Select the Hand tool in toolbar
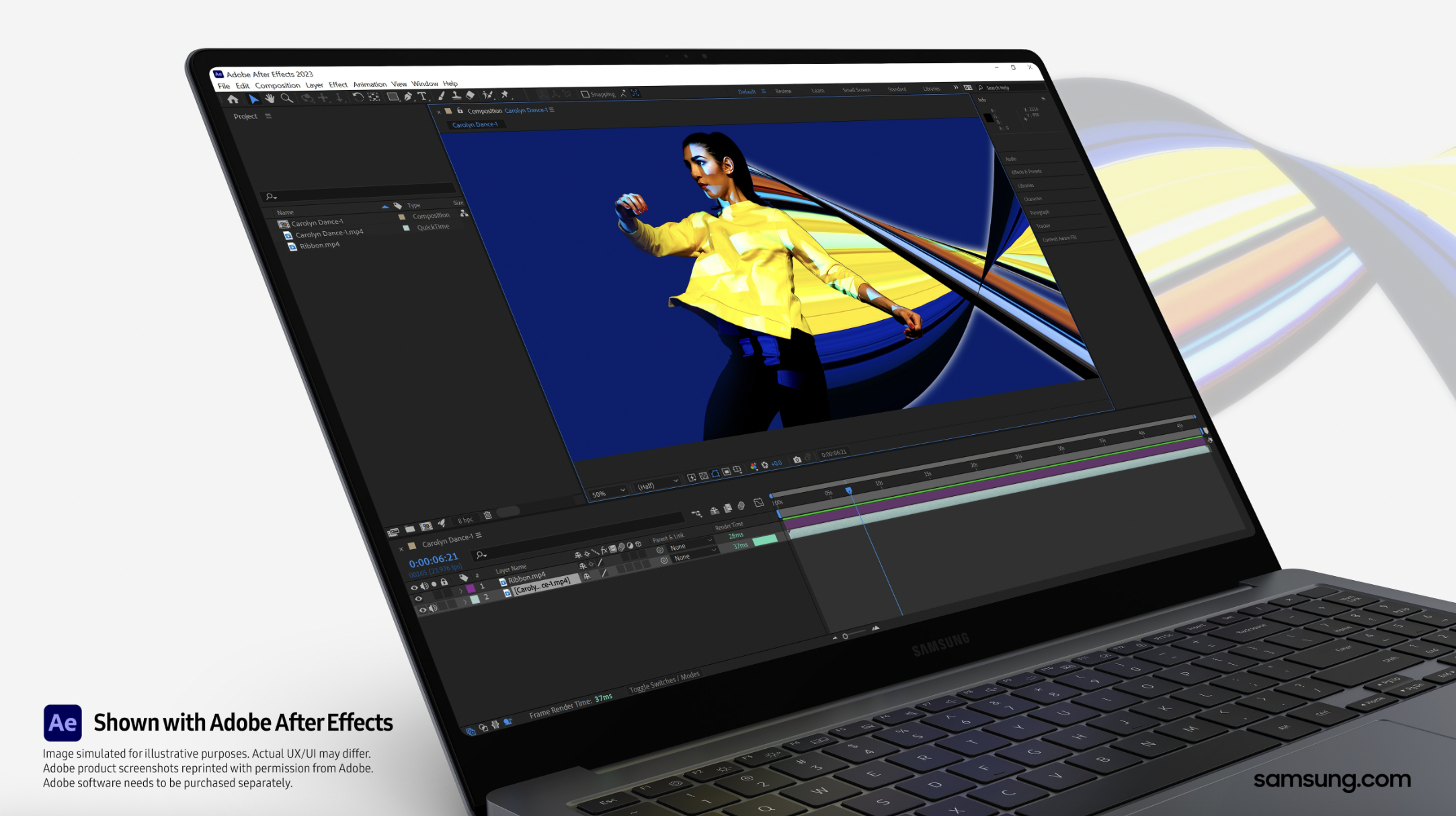The width and height of the screenshot is (1456, 816). coord(270,98)
